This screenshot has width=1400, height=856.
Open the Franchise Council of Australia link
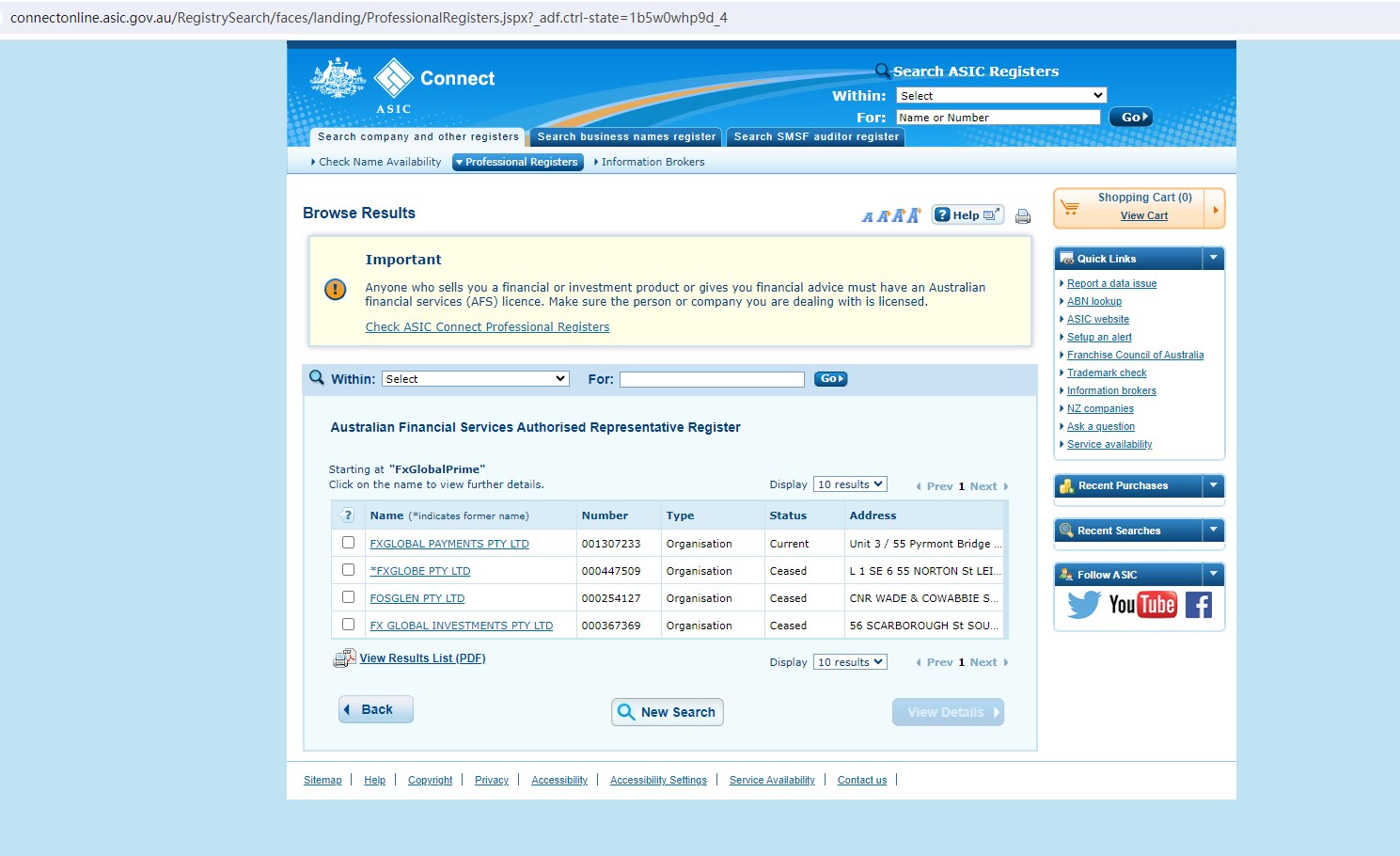[x=1135, y=355]
